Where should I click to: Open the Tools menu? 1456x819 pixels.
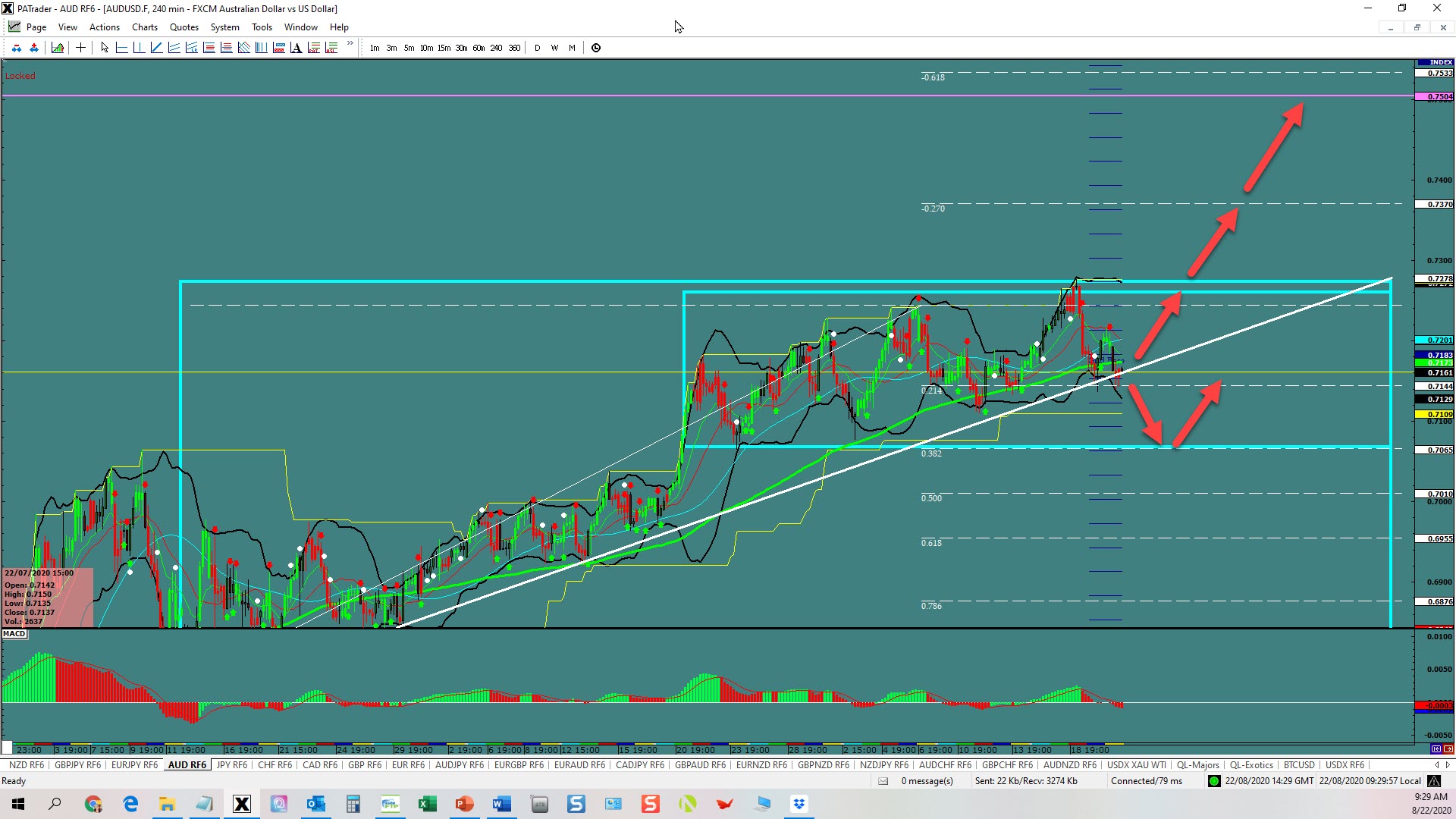(x=262, y=27)
